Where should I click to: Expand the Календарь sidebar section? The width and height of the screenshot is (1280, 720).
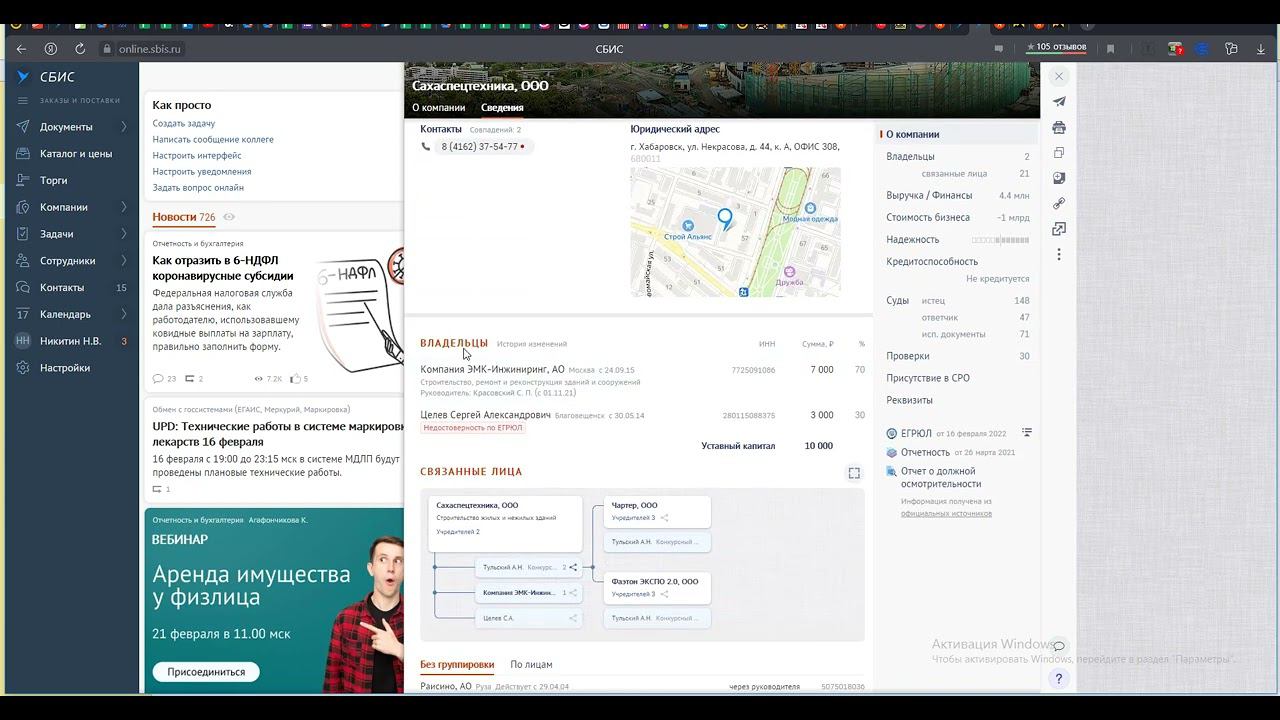[x=124, y=314]
